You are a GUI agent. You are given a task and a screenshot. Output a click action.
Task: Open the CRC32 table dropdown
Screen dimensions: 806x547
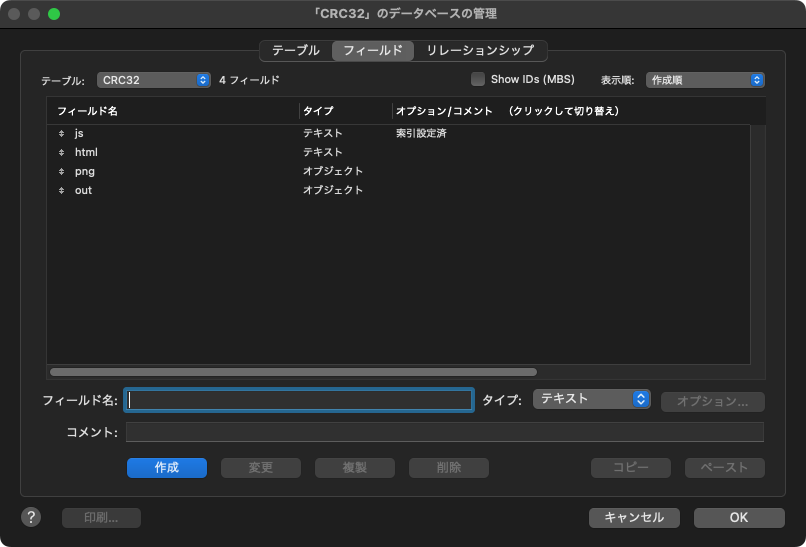(x=154, y=80)
